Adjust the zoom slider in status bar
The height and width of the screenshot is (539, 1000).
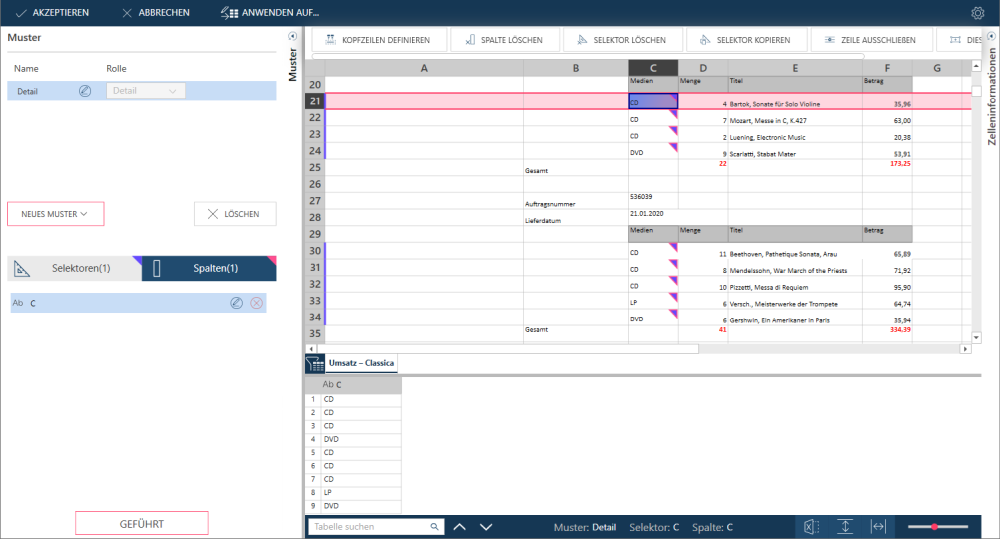click(935, 526)
